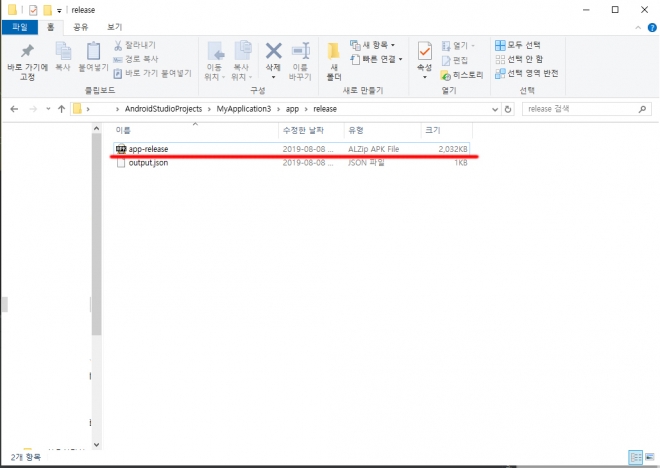Select the app-release APK file
660x468 pixels.
point(148,149)
